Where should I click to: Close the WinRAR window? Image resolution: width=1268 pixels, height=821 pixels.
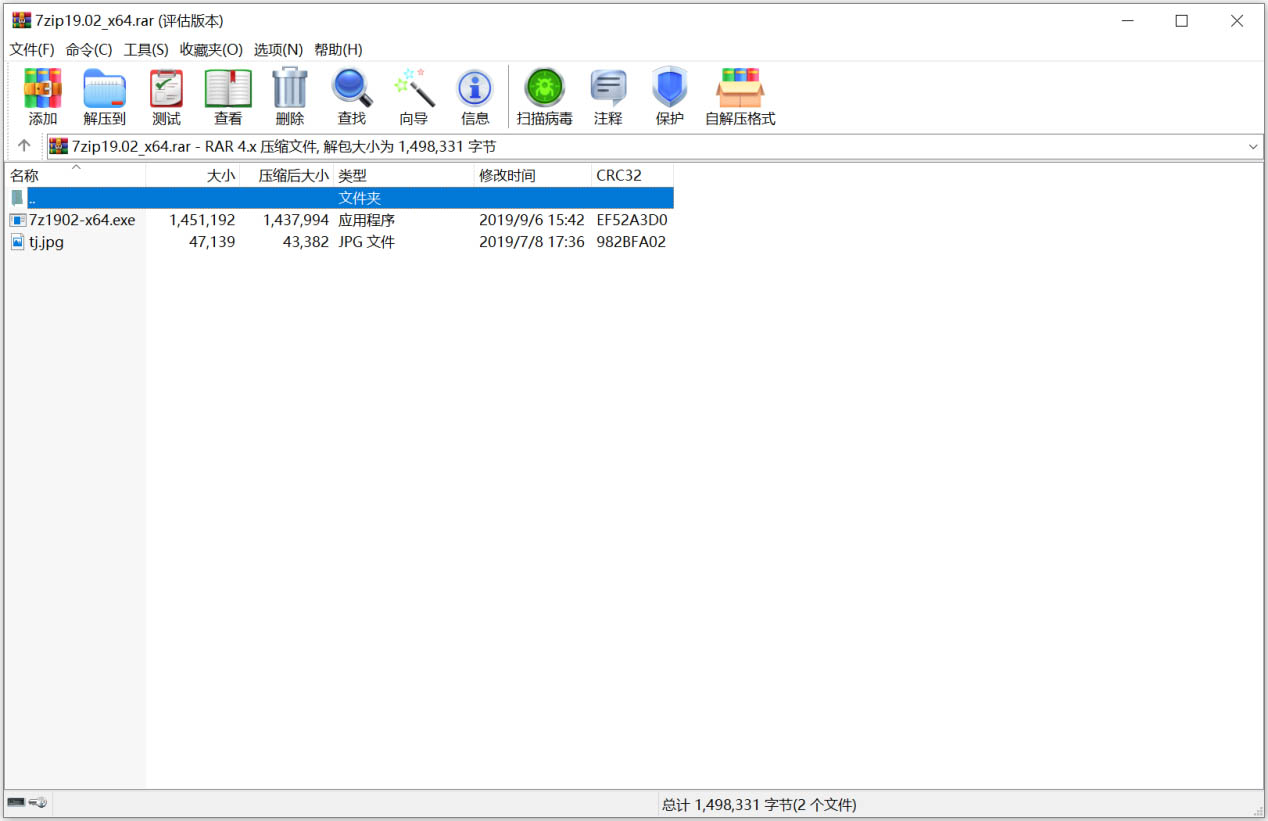point(1237,21)
